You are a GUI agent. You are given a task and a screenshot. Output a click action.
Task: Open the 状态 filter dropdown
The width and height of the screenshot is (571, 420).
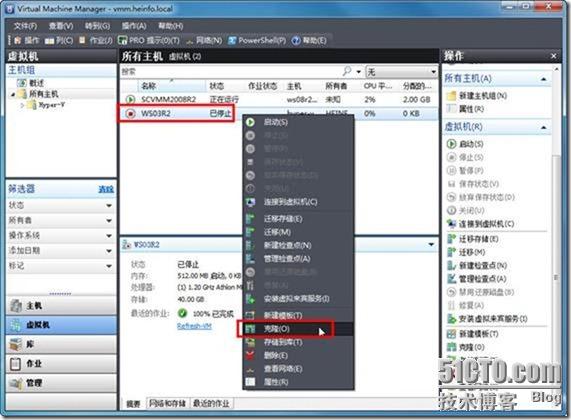[109, 206]
